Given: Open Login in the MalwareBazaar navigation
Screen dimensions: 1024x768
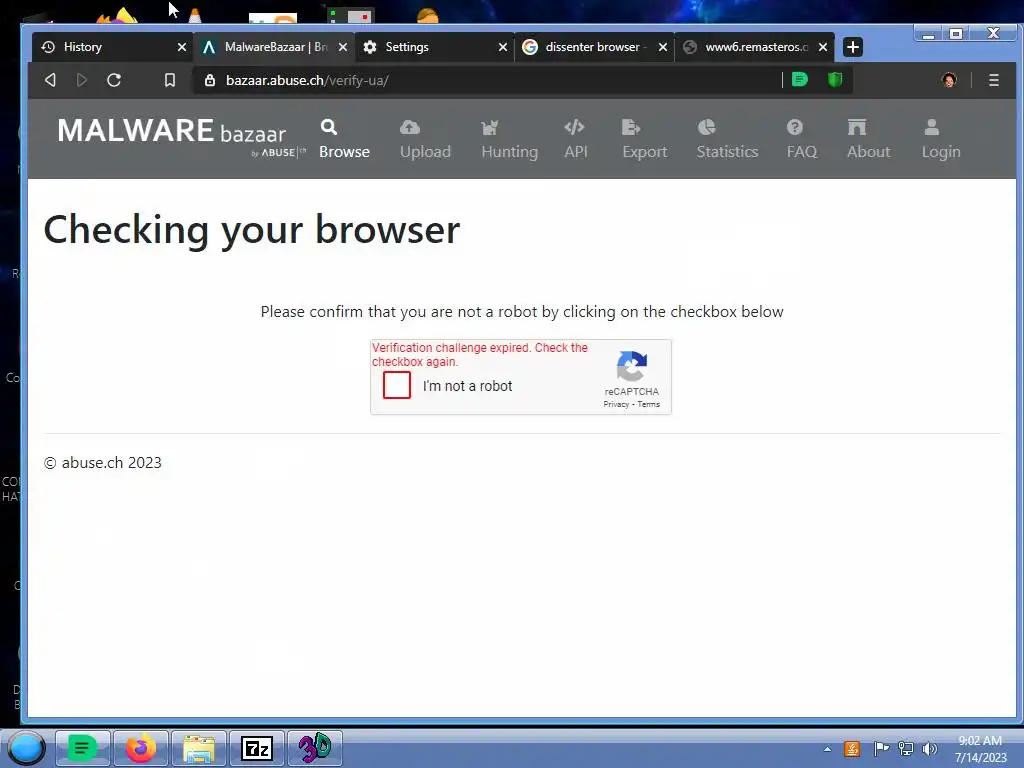Looking at the screenshot, I should 940,138.
